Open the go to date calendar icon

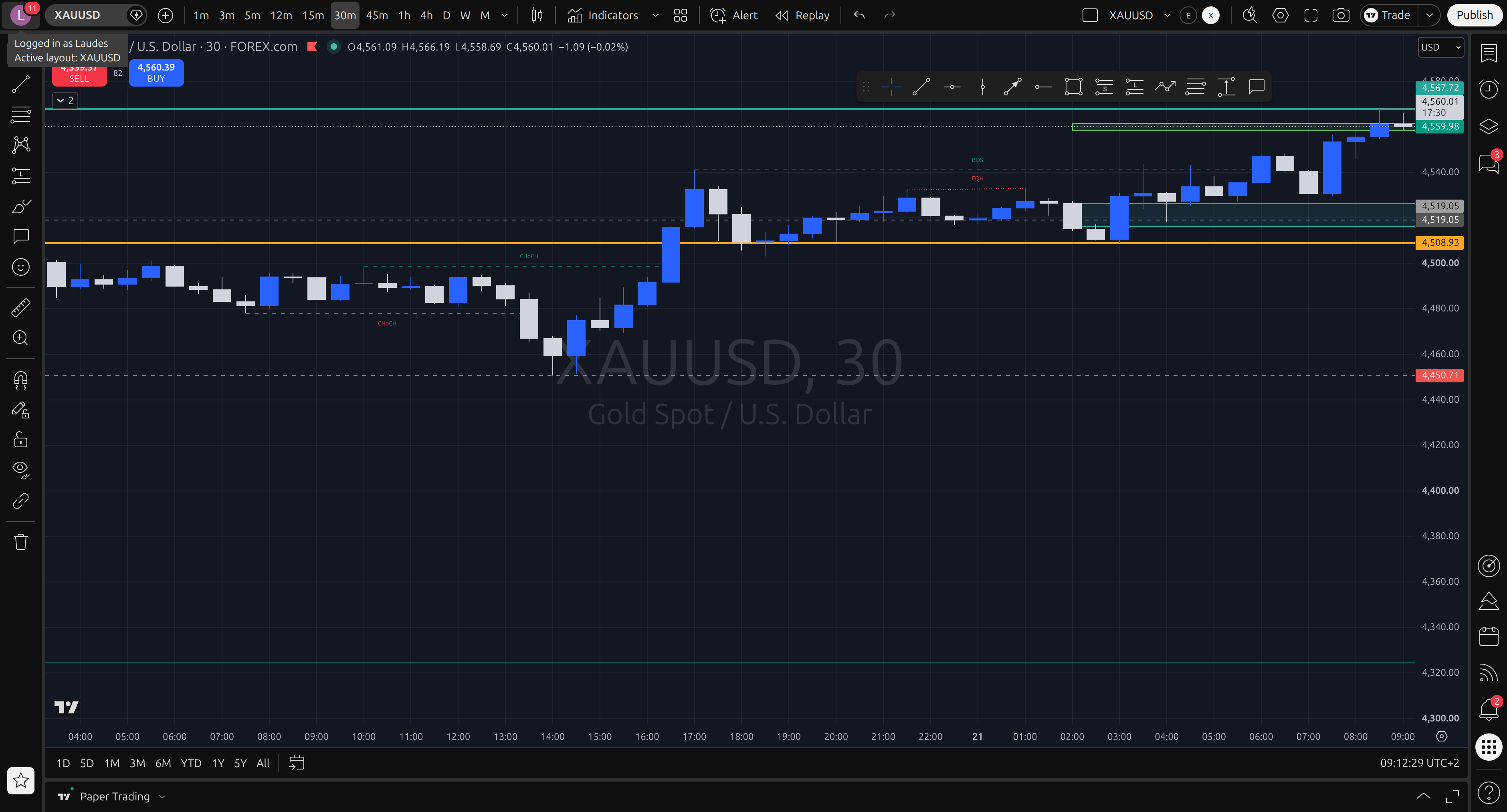(x=297, y=763)
